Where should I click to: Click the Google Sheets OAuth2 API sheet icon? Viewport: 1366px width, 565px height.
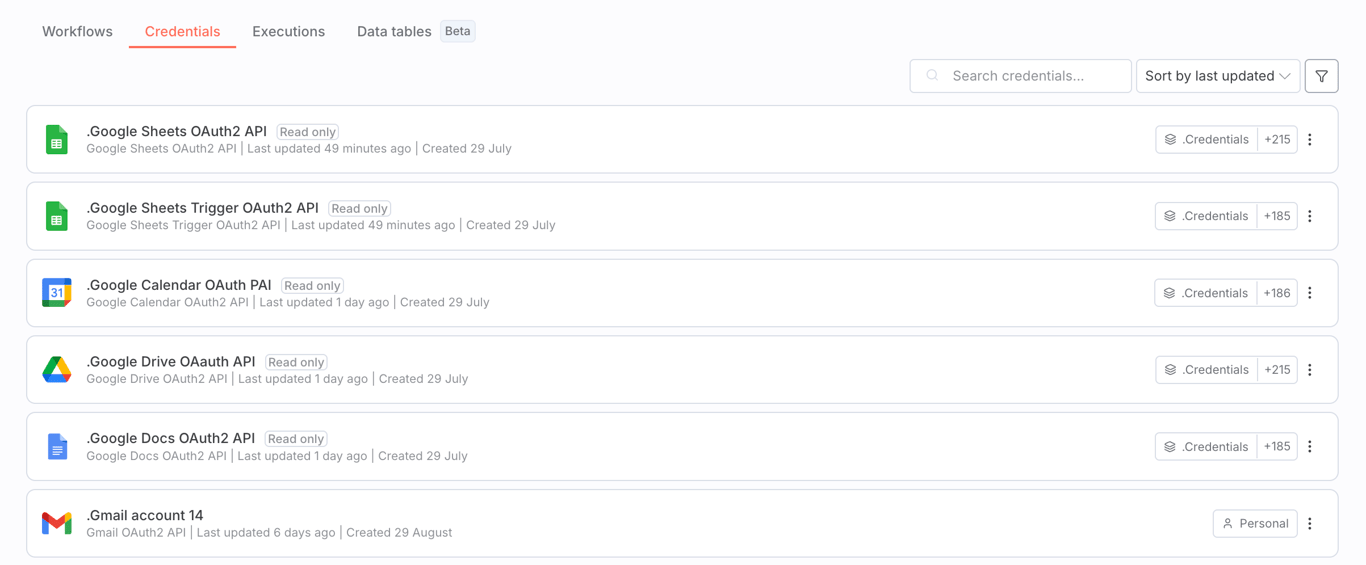click(x=57, y=140)
